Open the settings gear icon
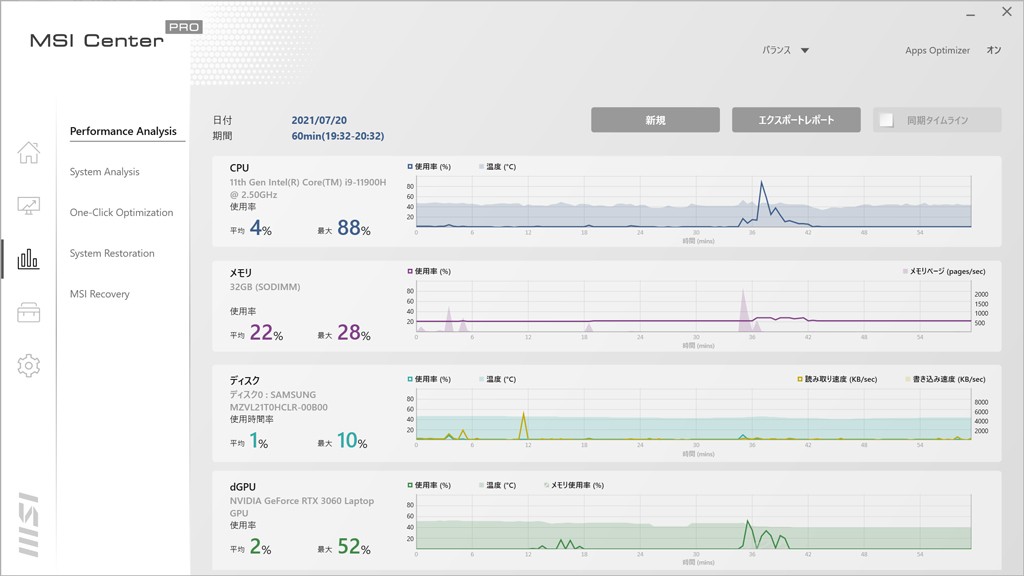 (x=29, y=366)
